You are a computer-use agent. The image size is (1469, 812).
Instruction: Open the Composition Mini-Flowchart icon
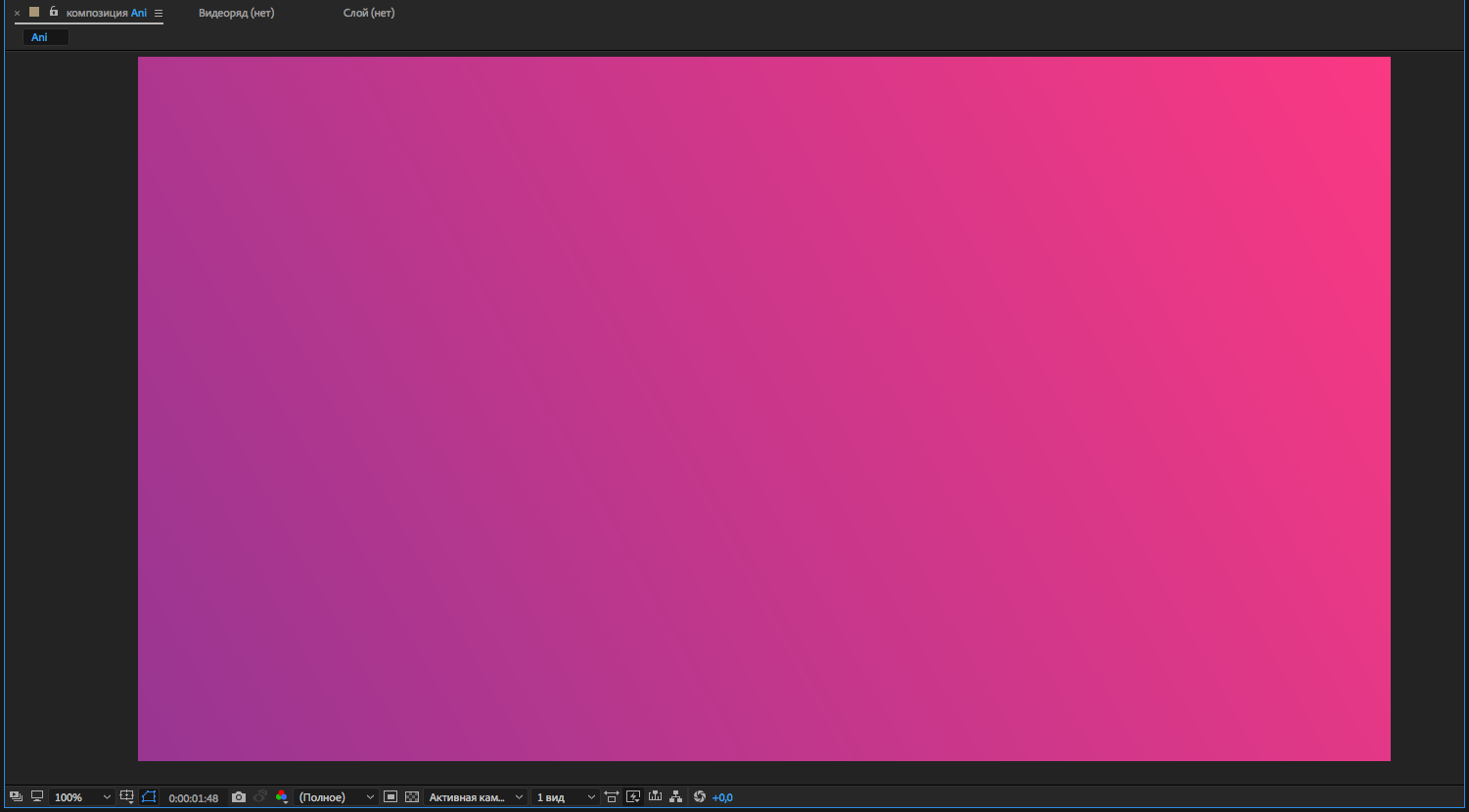tap(674, 796)
